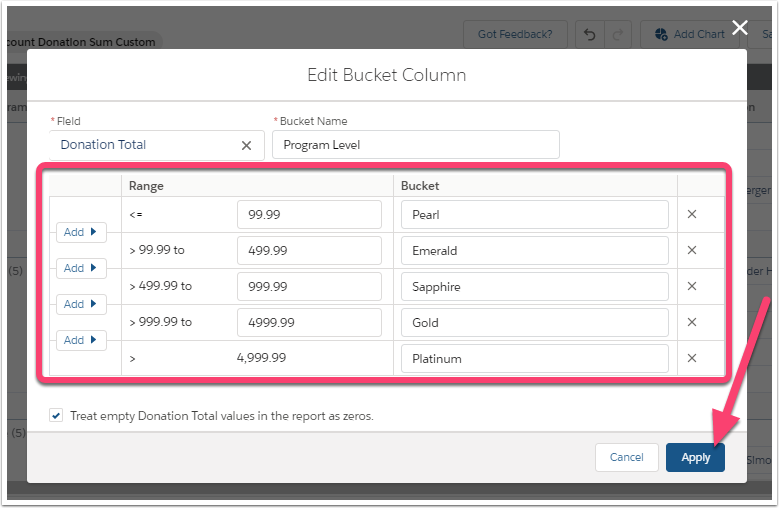Screen dimensions: 779x508
Task: Click the Got Feedback? button
Action: [515, 34]
